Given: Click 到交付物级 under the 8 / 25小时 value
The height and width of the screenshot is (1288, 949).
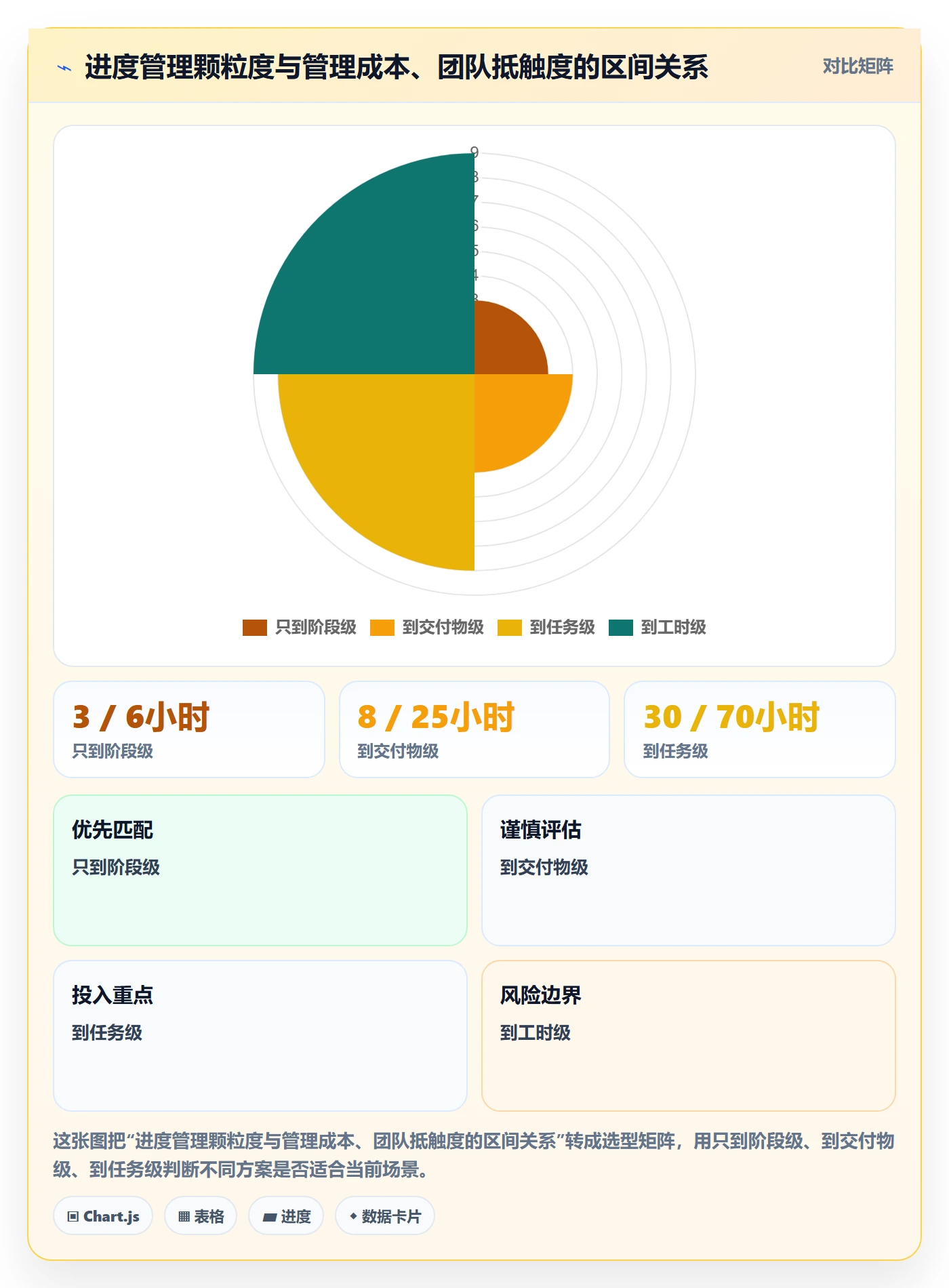Looking at the screenshot, I should [x=398, y=751].
